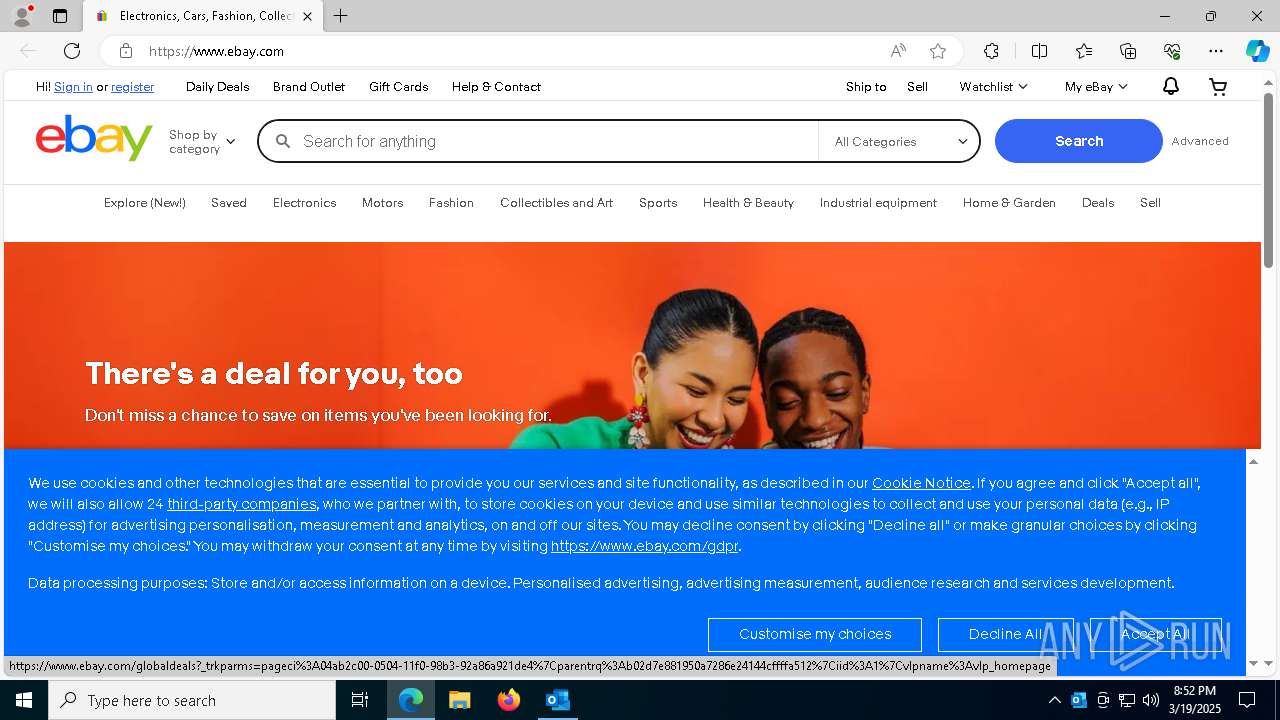Screen dimensions: 1280x720
Task: Open File Explorer from taskbar
Action: click(459, 700)
